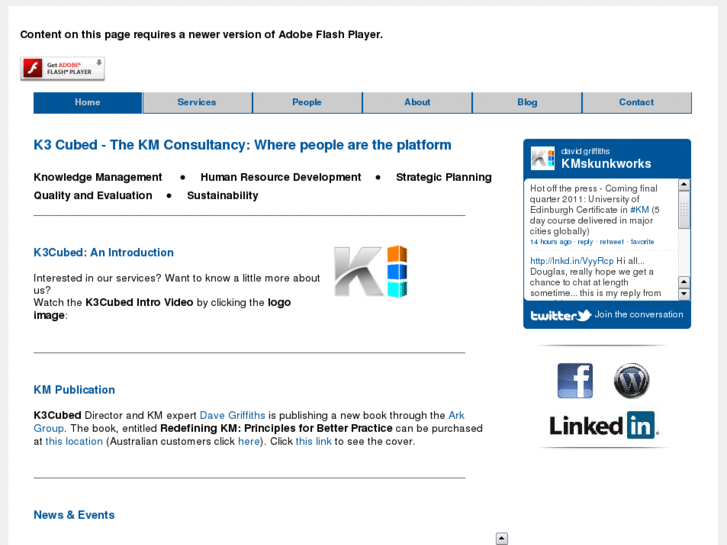Click the 'News & Events' heading
Image resolution: width=727 pixels, height=545 pixels.
pos(74,515)
